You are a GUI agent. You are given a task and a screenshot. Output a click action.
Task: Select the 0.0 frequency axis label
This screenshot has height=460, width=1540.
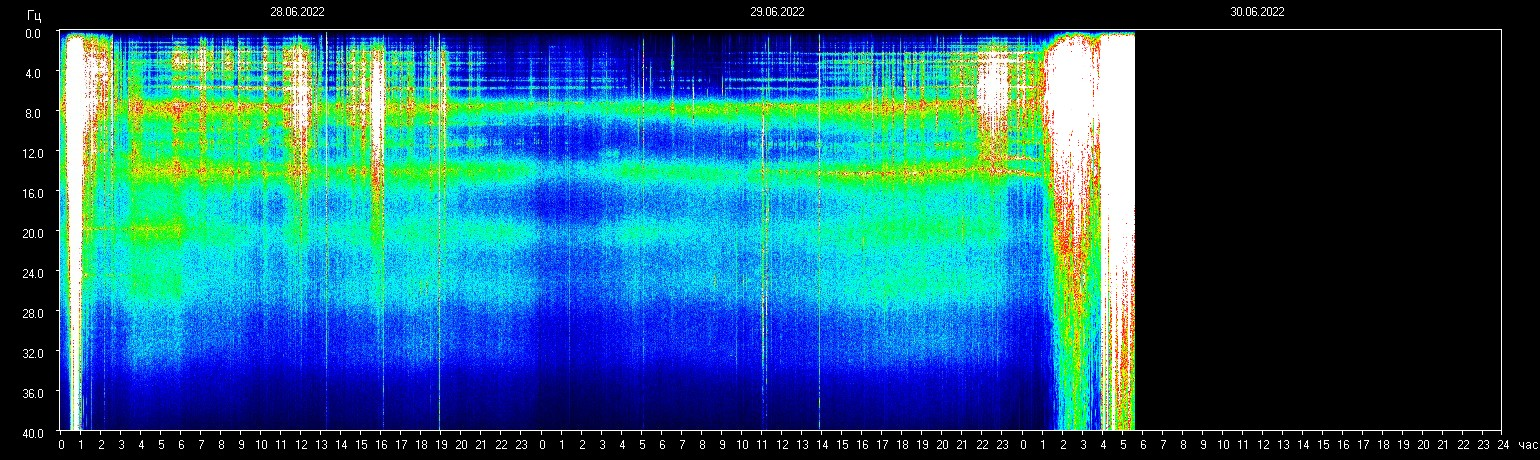(33, 33)
